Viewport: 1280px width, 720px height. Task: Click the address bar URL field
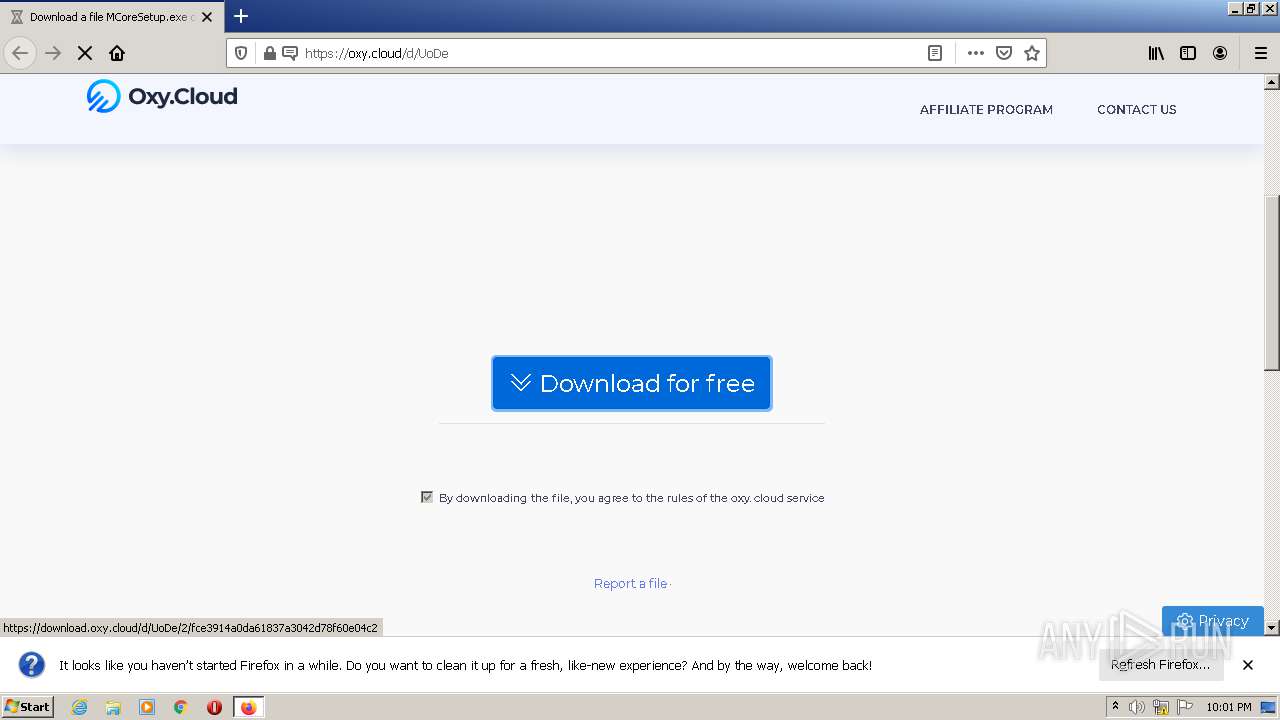pos(610,53)
